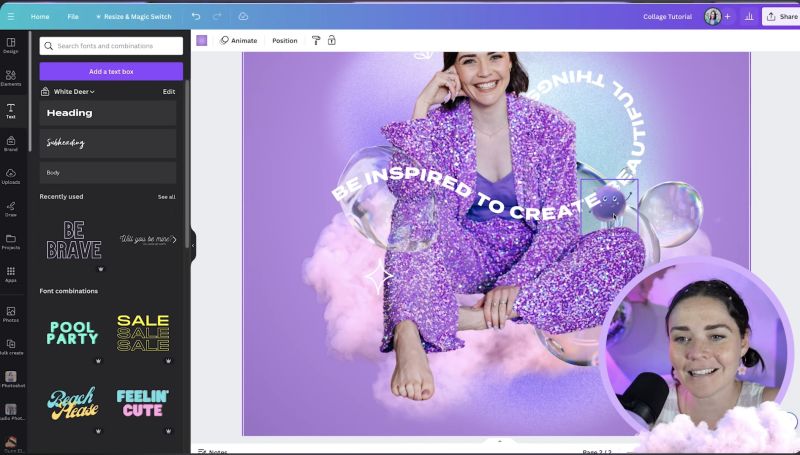Expand the White Deer brand kit dropdown
Image resolution: width=800 pixels, height=455 pixels.
(74, 92)
